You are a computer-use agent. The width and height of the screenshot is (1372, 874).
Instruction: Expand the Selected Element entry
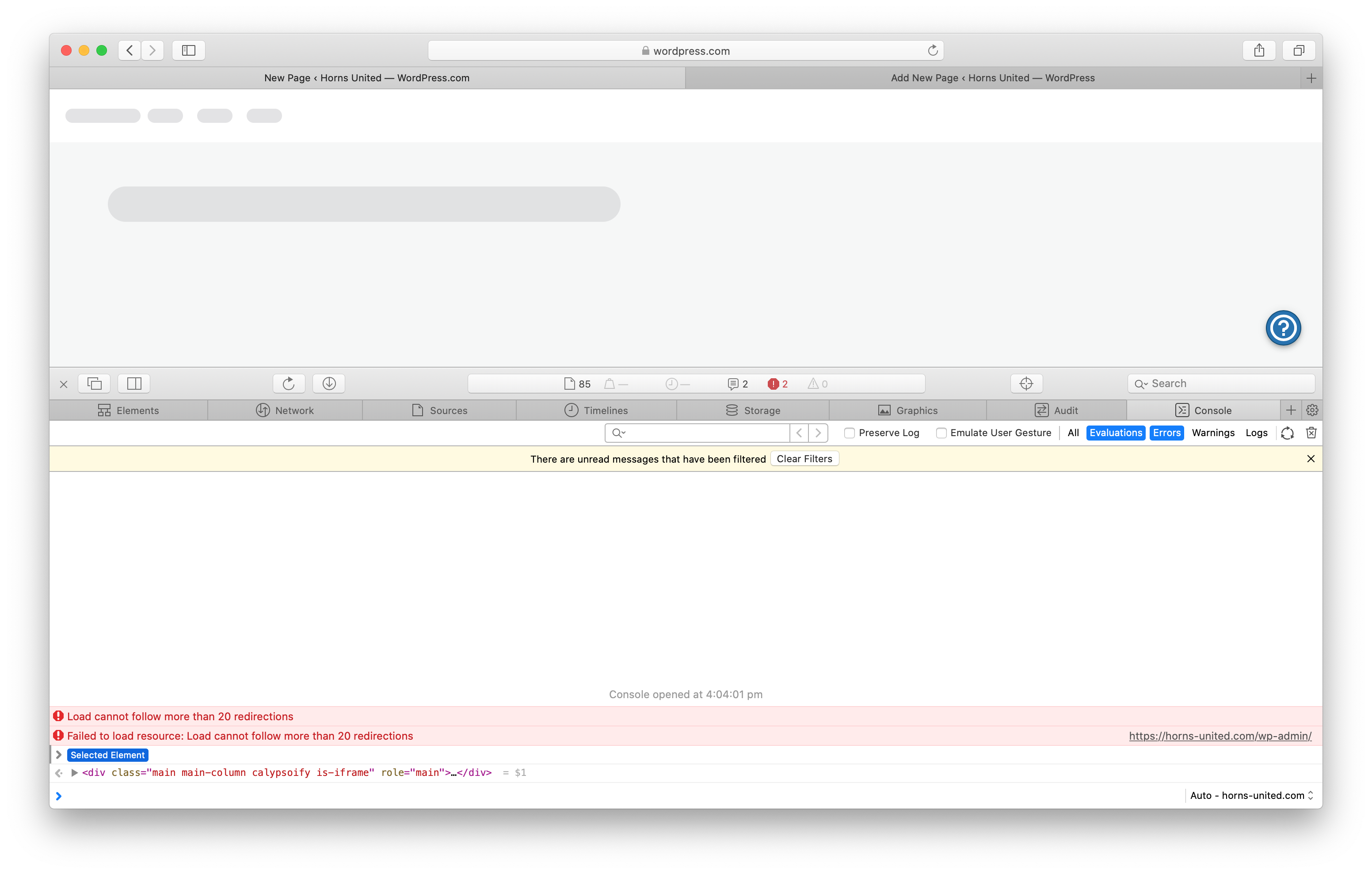click(58, 755)
